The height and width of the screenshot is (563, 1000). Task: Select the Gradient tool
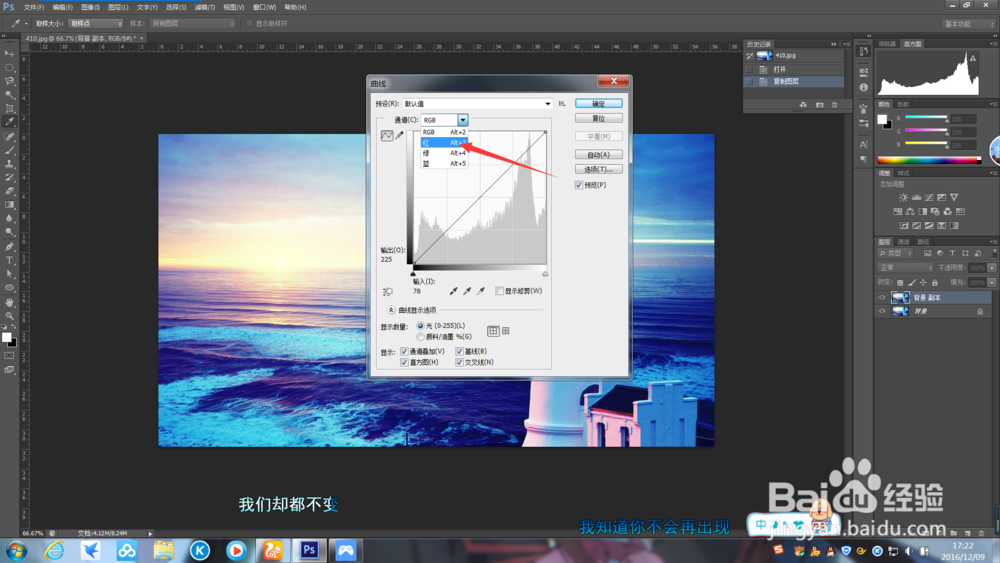coord(10,205)
